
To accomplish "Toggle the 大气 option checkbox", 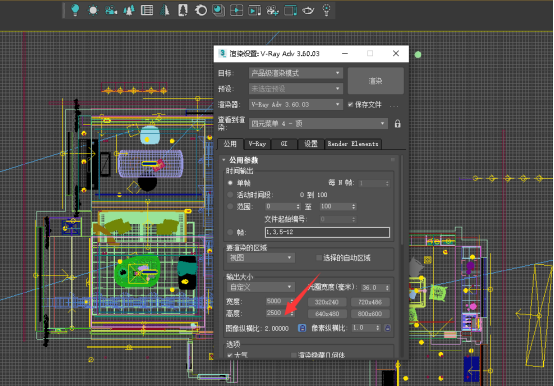I will coord(230,355).
